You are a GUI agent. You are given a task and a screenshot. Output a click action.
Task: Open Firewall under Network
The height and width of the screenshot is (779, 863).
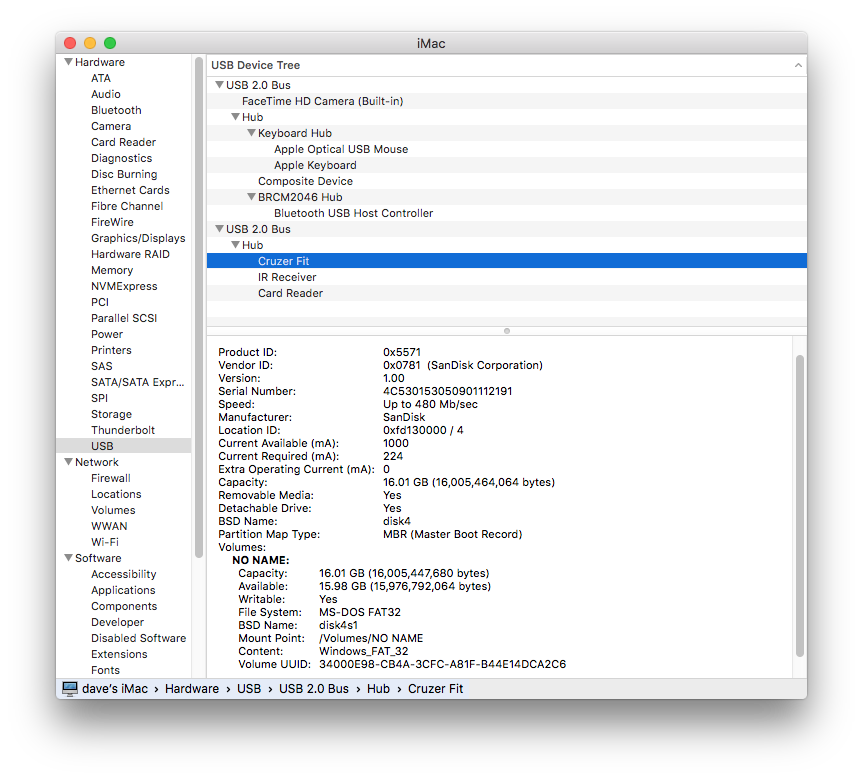click(111, 478)
